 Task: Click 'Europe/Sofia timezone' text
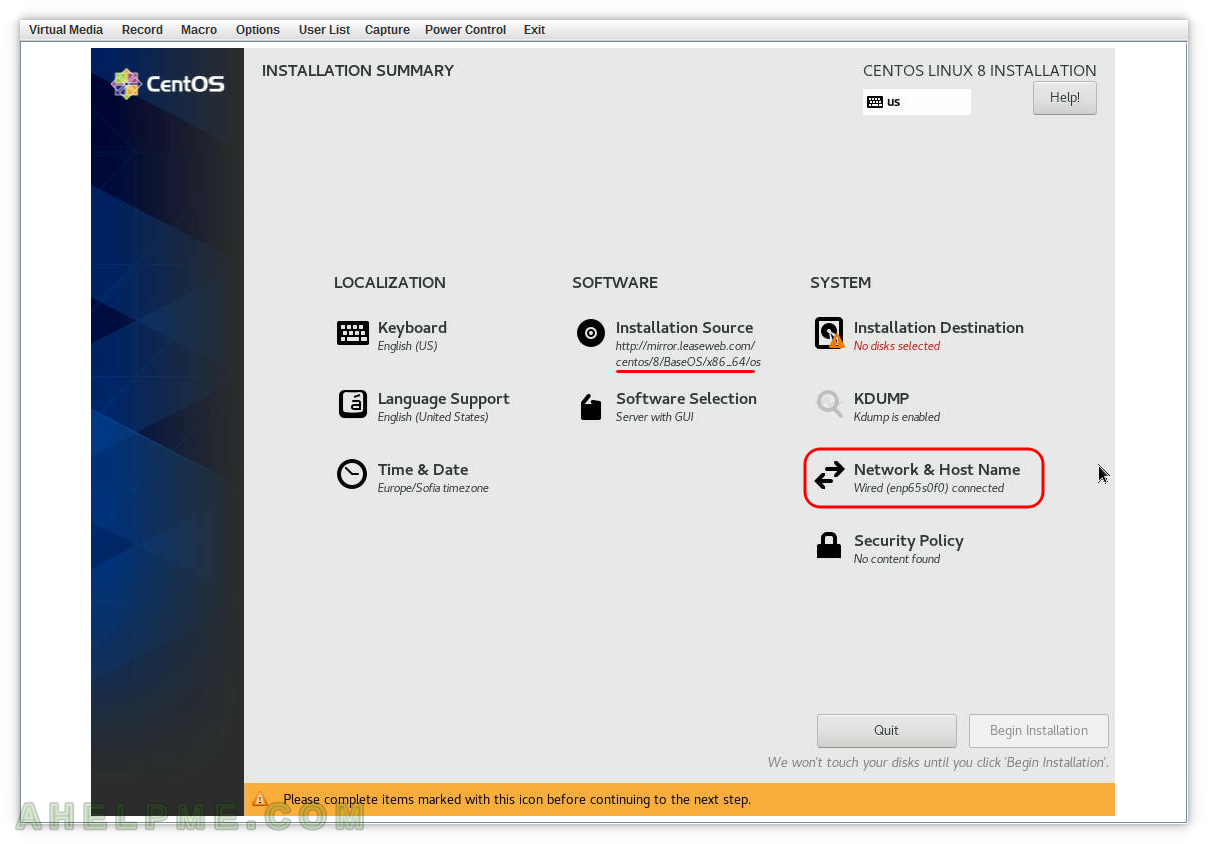[433, 488]
